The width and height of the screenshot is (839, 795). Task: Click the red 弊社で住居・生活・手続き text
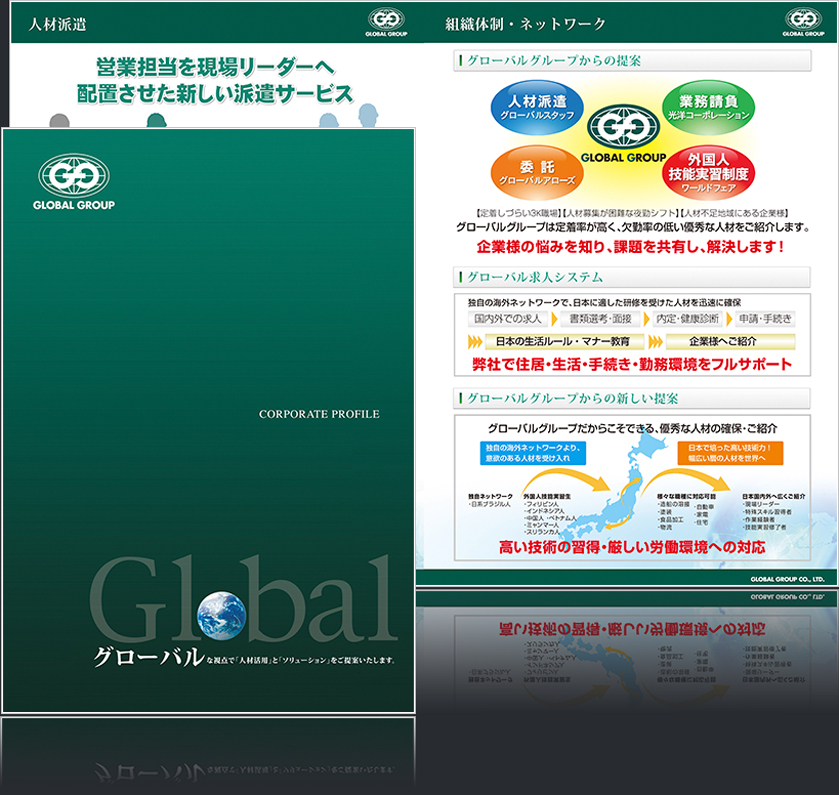coord(632,364)
